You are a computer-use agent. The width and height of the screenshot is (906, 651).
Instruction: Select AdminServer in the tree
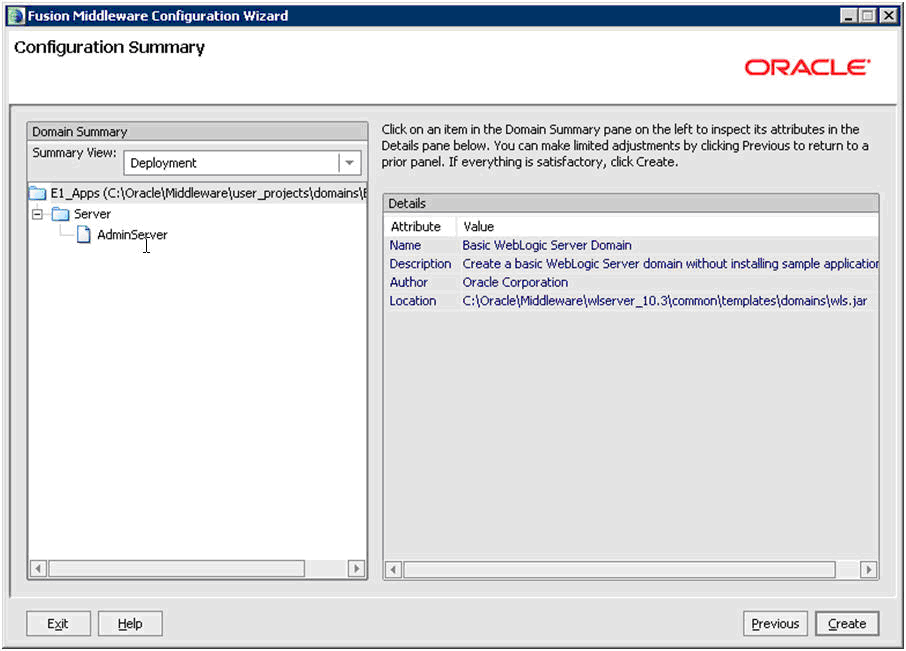tap(132, 235)
